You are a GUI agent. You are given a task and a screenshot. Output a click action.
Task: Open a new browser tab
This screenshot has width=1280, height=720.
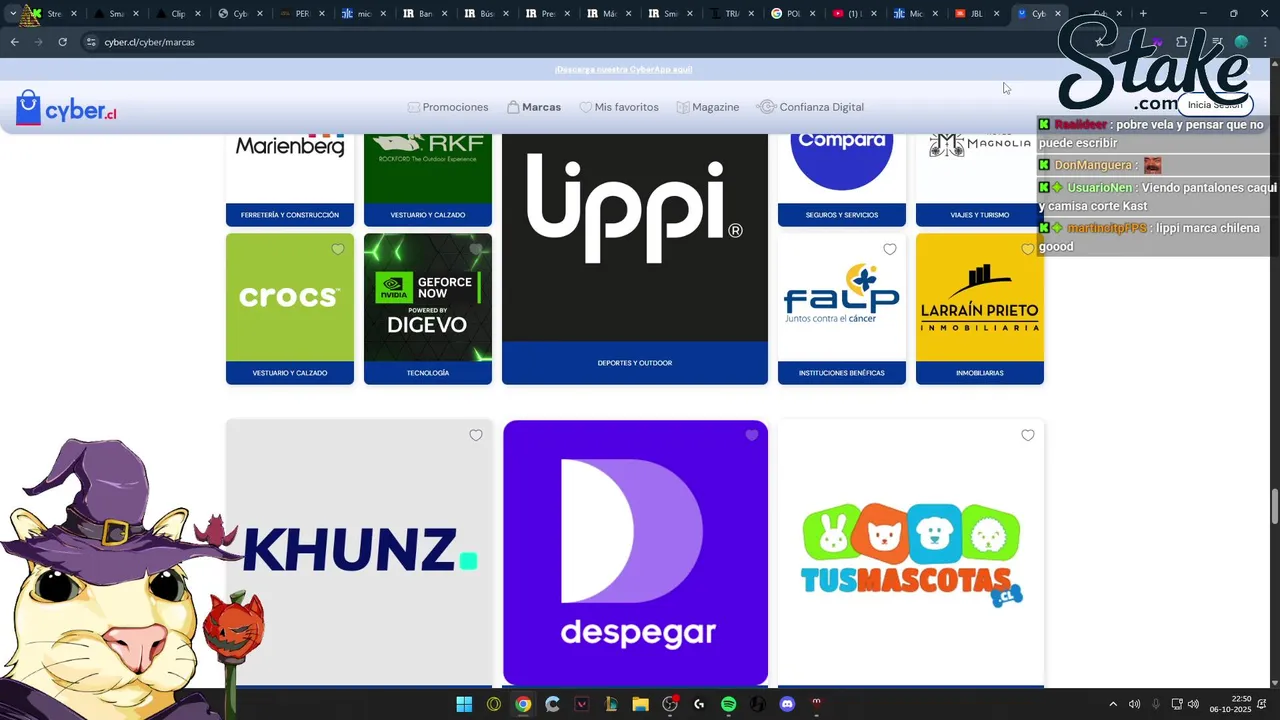[x=1143, y=14]
